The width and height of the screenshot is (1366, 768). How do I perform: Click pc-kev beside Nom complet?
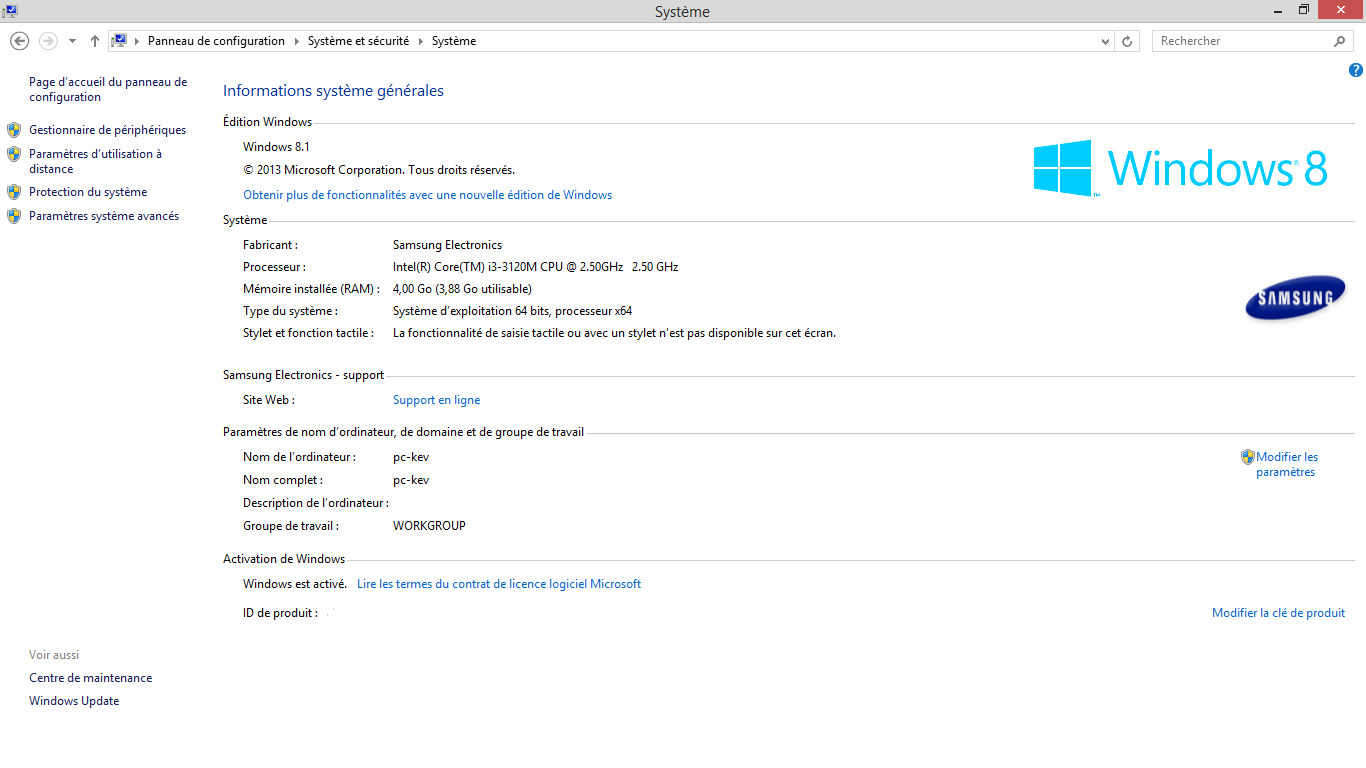411,480
